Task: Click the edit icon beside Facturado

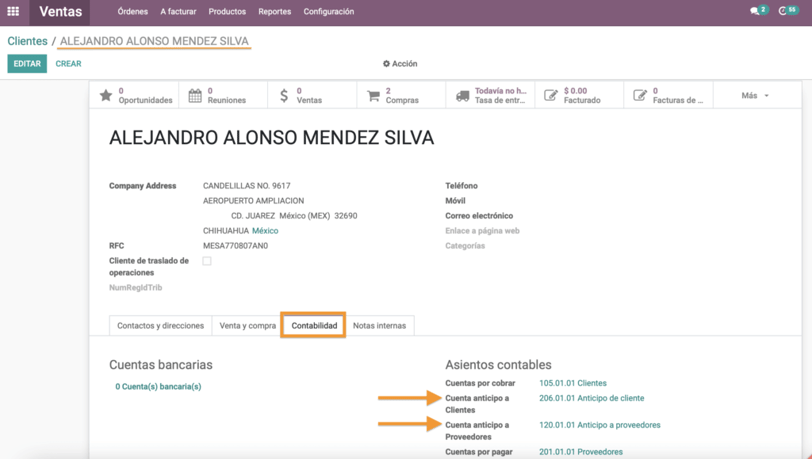Action: click(550, 95)
